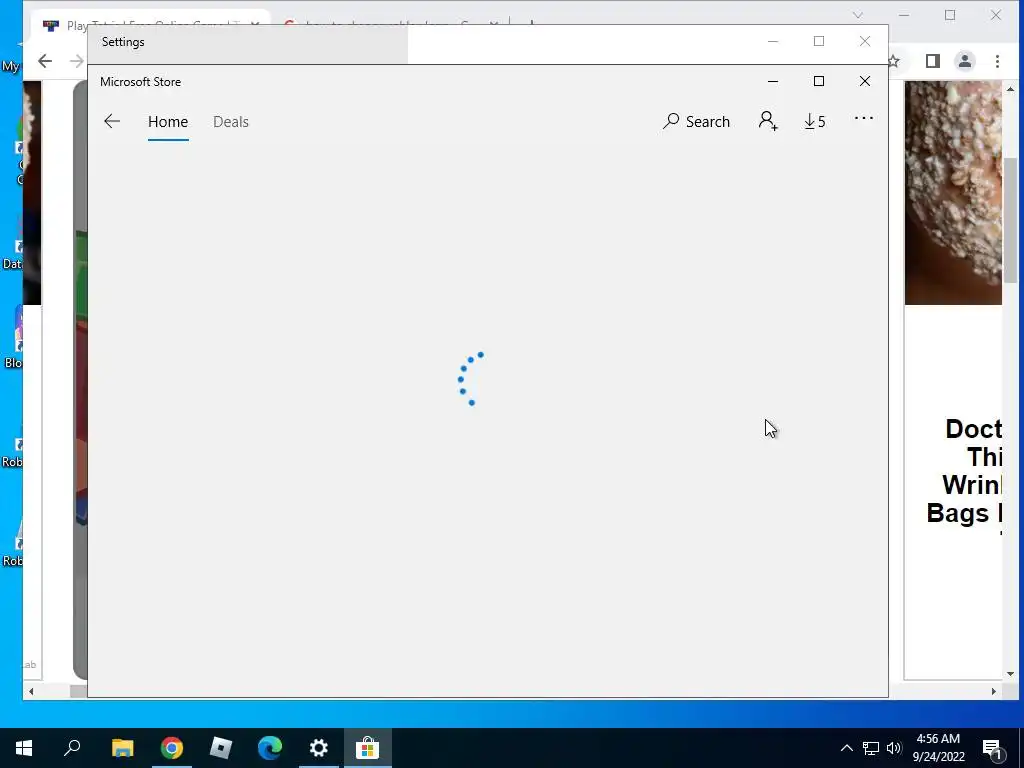Maximize the Microsoft Store window
1024x768 pixels.
tap(818, 81)
